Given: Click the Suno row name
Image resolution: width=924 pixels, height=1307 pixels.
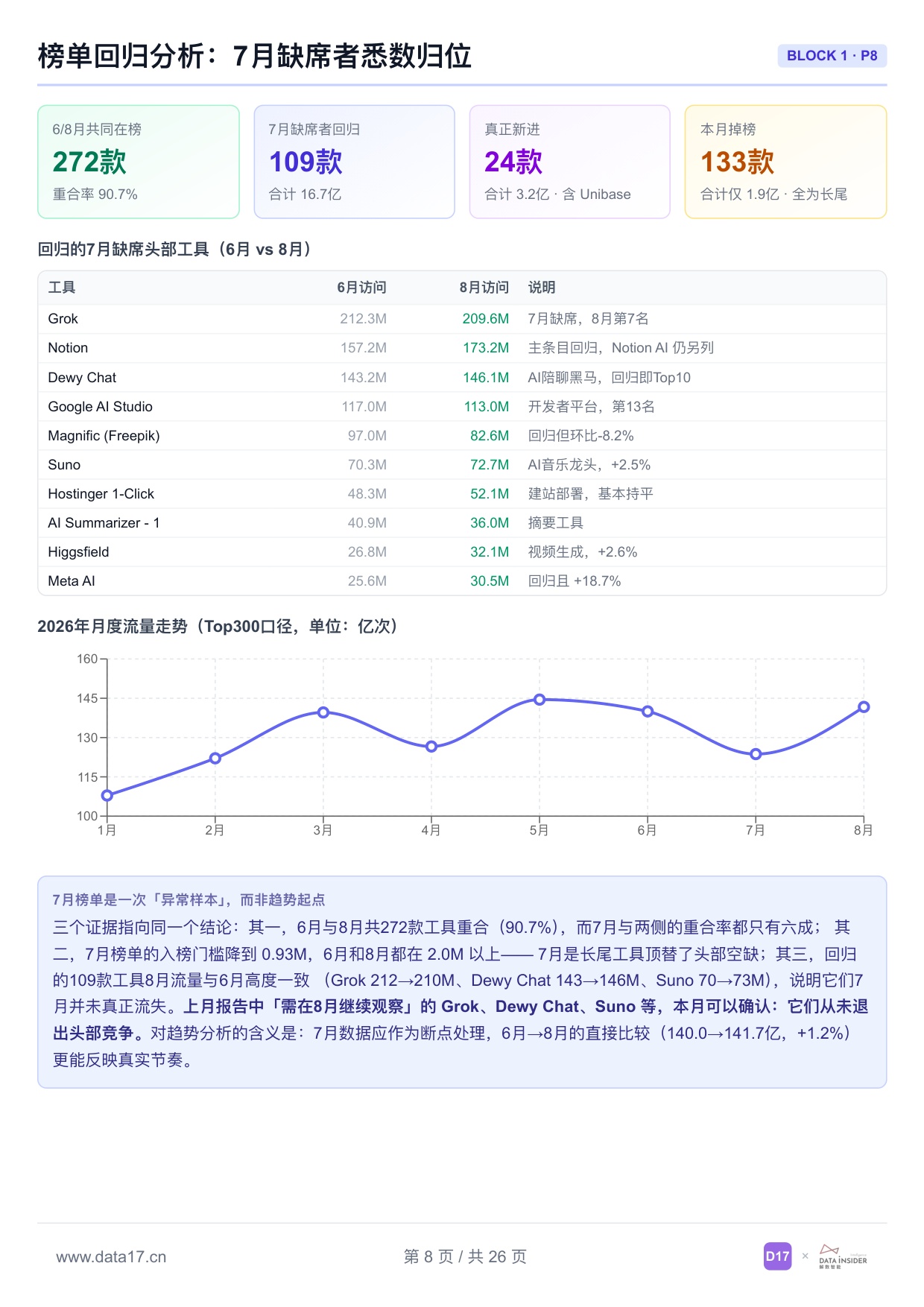Looking at the screenshot, I should tap(64, 465).
